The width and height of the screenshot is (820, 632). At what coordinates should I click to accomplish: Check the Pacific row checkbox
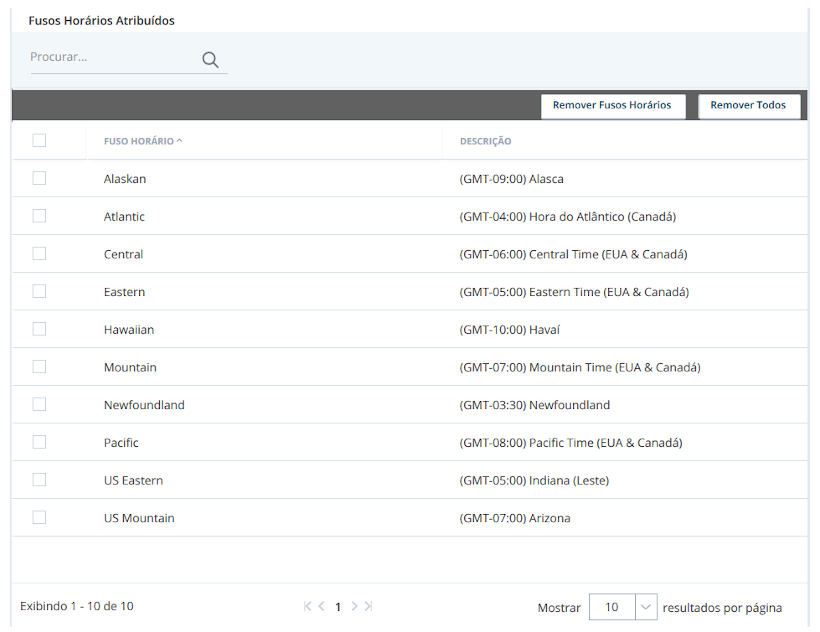click(x=39, y=442)
